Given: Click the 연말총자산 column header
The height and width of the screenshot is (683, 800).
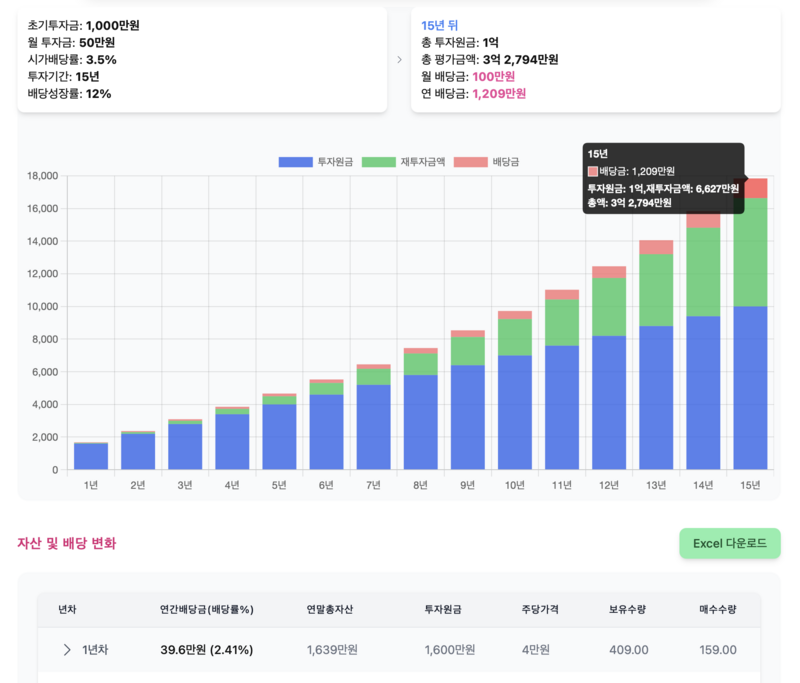Looking at the screenshot, I should (330, 610).
